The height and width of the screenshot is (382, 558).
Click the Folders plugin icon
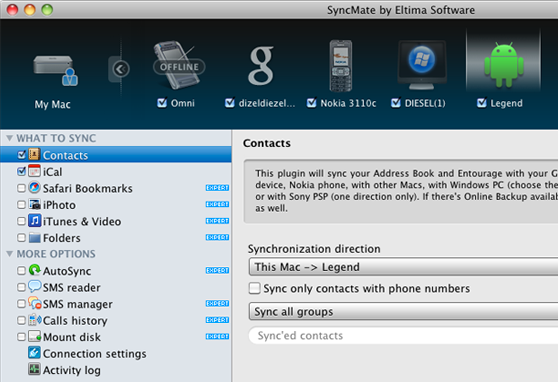34,237
